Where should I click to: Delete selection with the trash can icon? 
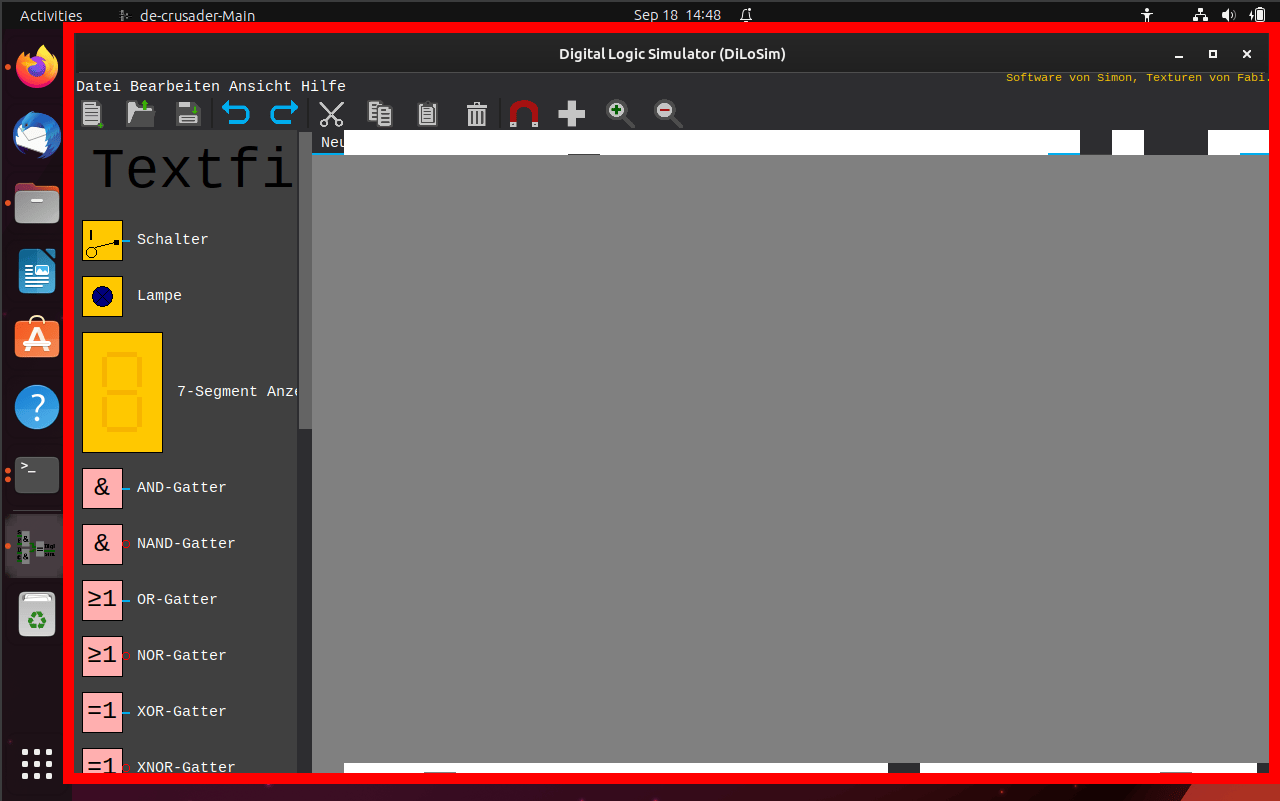(x=476, y=114)
